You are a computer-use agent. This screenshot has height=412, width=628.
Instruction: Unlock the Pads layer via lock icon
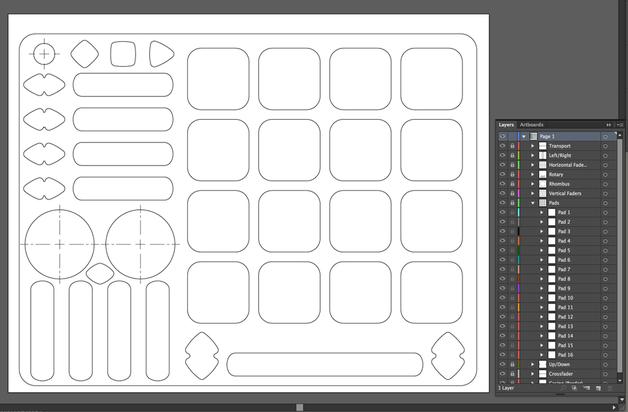[512, 203]
